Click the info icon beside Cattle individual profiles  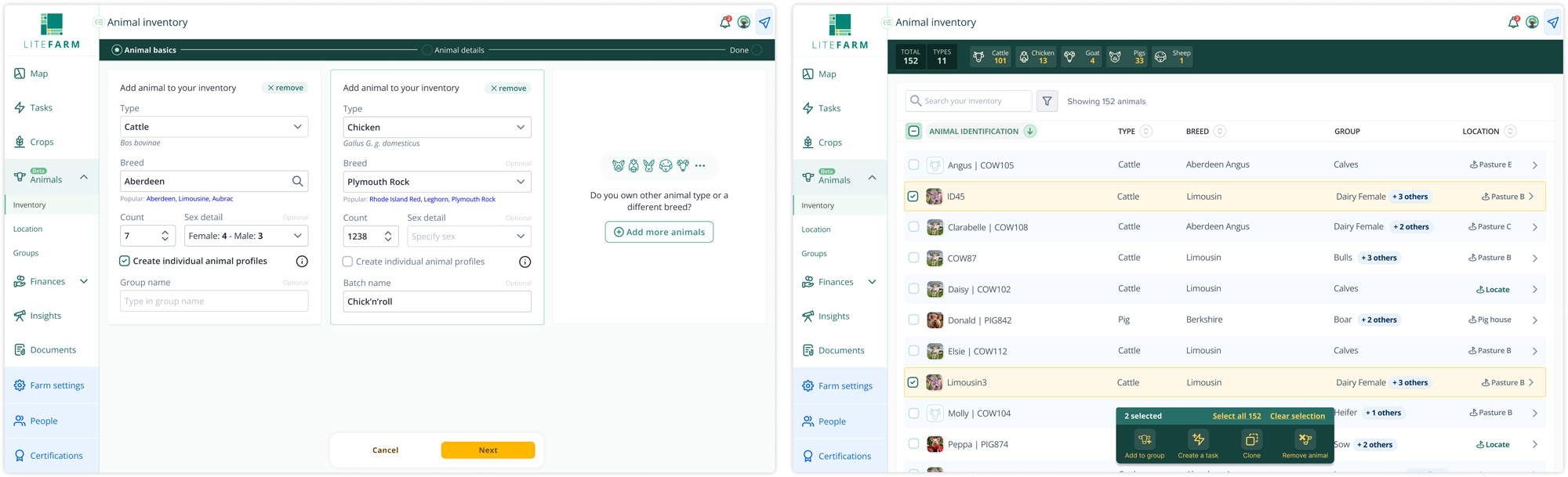click(x=302, y=262)
